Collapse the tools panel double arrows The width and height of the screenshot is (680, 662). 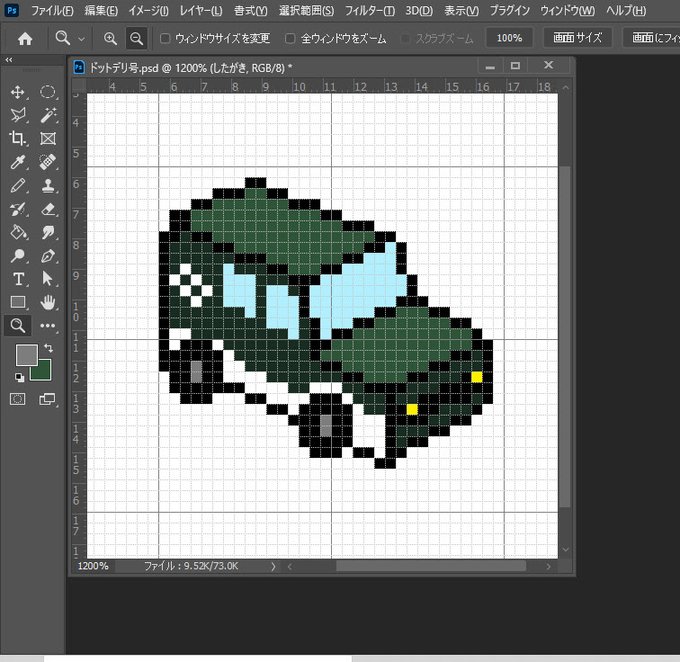click(x=9, y=60)
